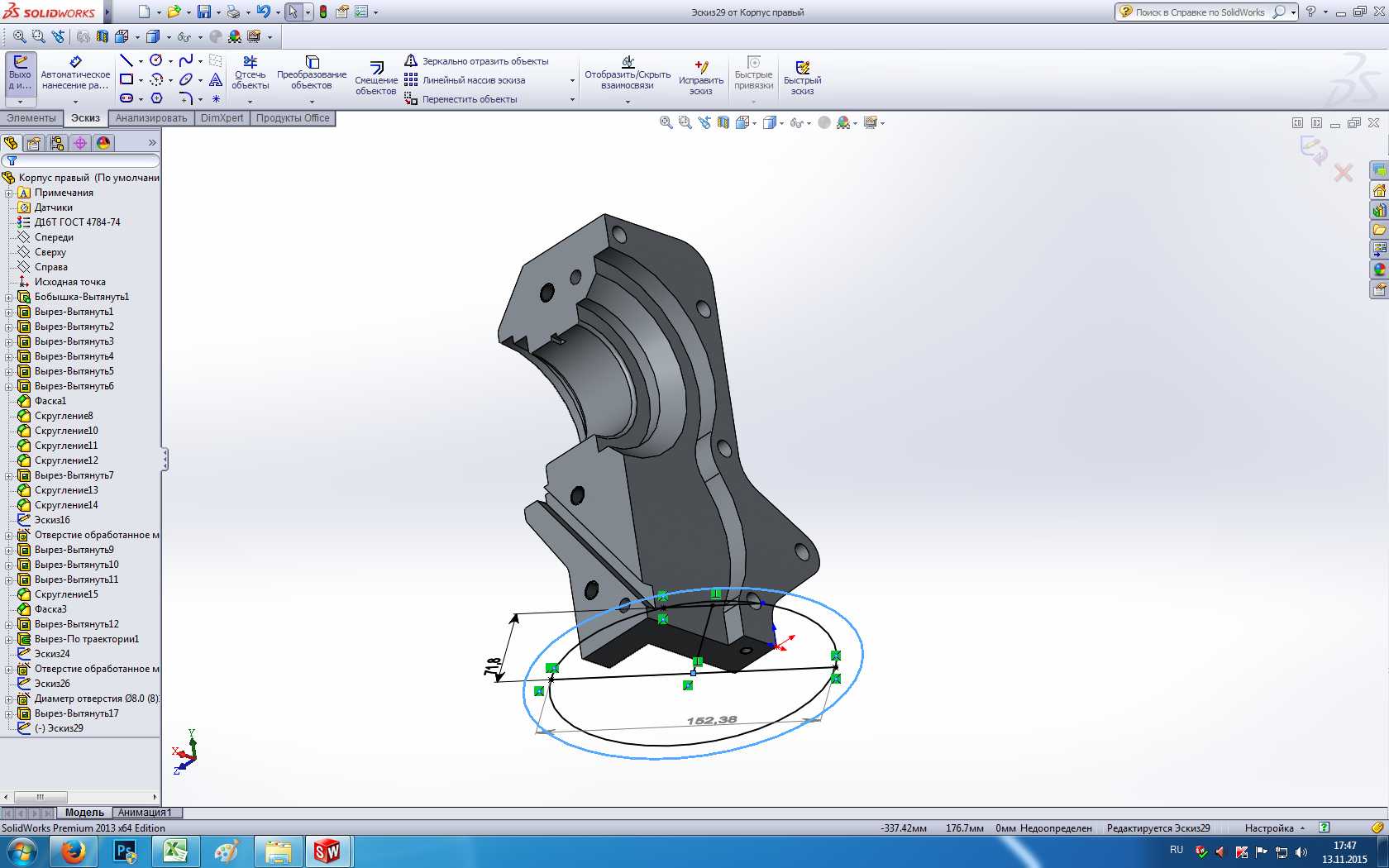Click the Print icon in top toolbar

click(233, 12)
